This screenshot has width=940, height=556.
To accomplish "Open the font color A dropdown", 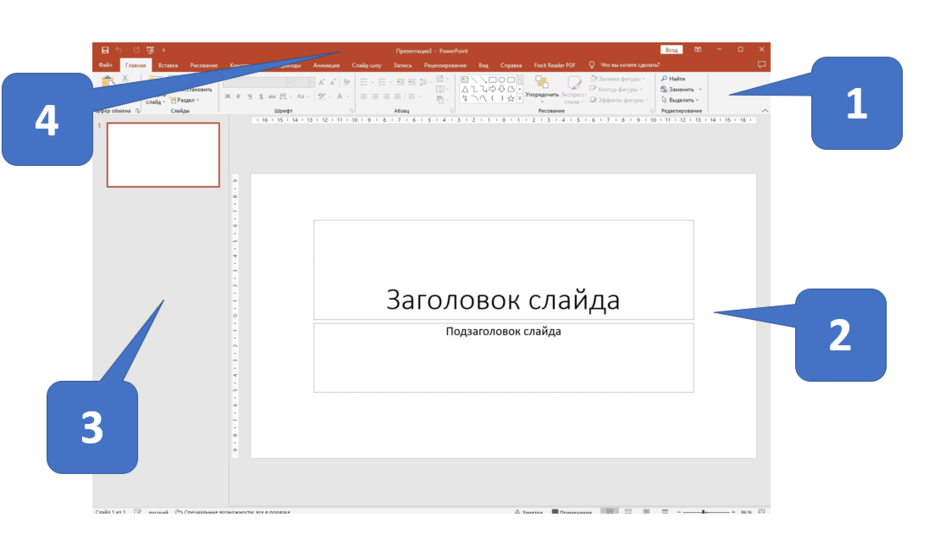I will pyautogui.click(x=341, y=97).
